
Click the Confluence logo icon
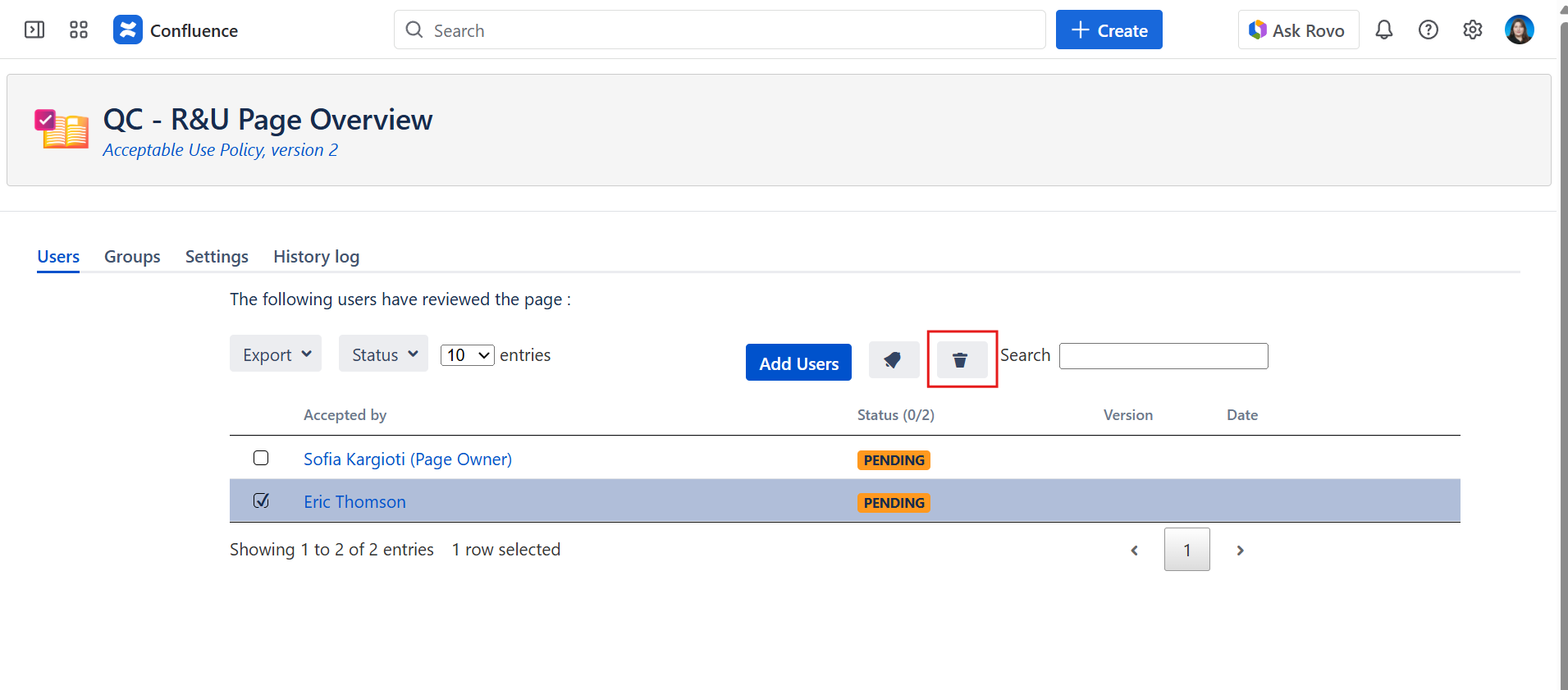click(x=128, y=30)
